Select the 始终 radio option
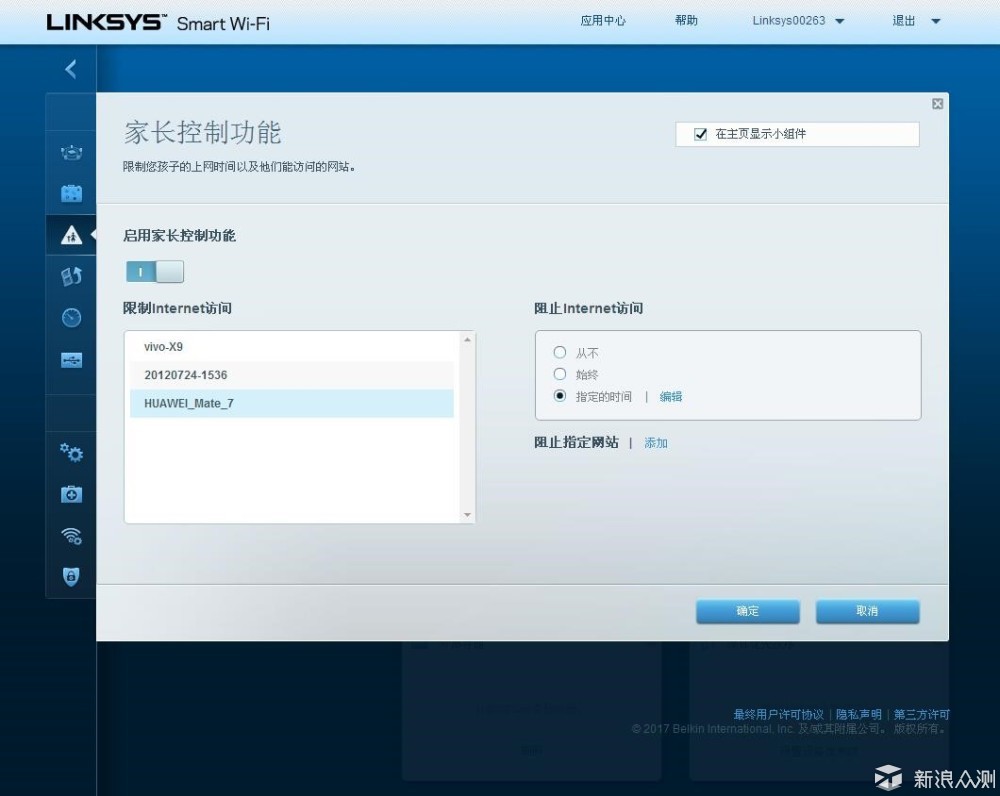1000x796 pixels. click(559, 374)
